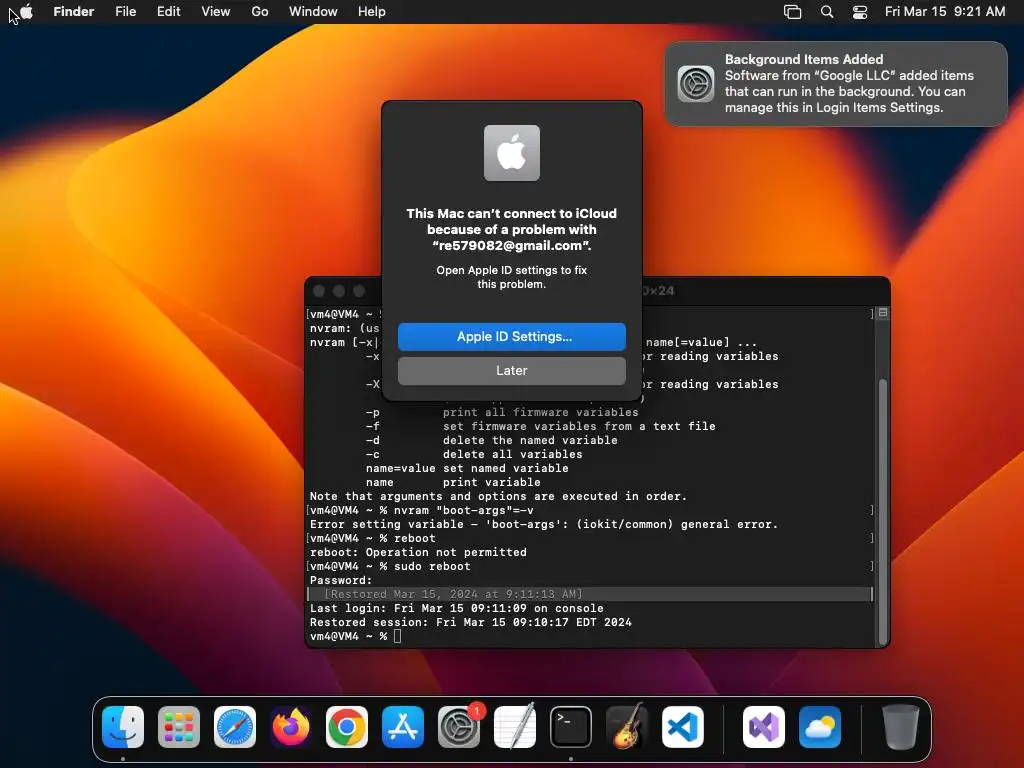
Task: Click "delete all variables" text in Terminal
Action: pyautogui.click(x=513, y=455)
